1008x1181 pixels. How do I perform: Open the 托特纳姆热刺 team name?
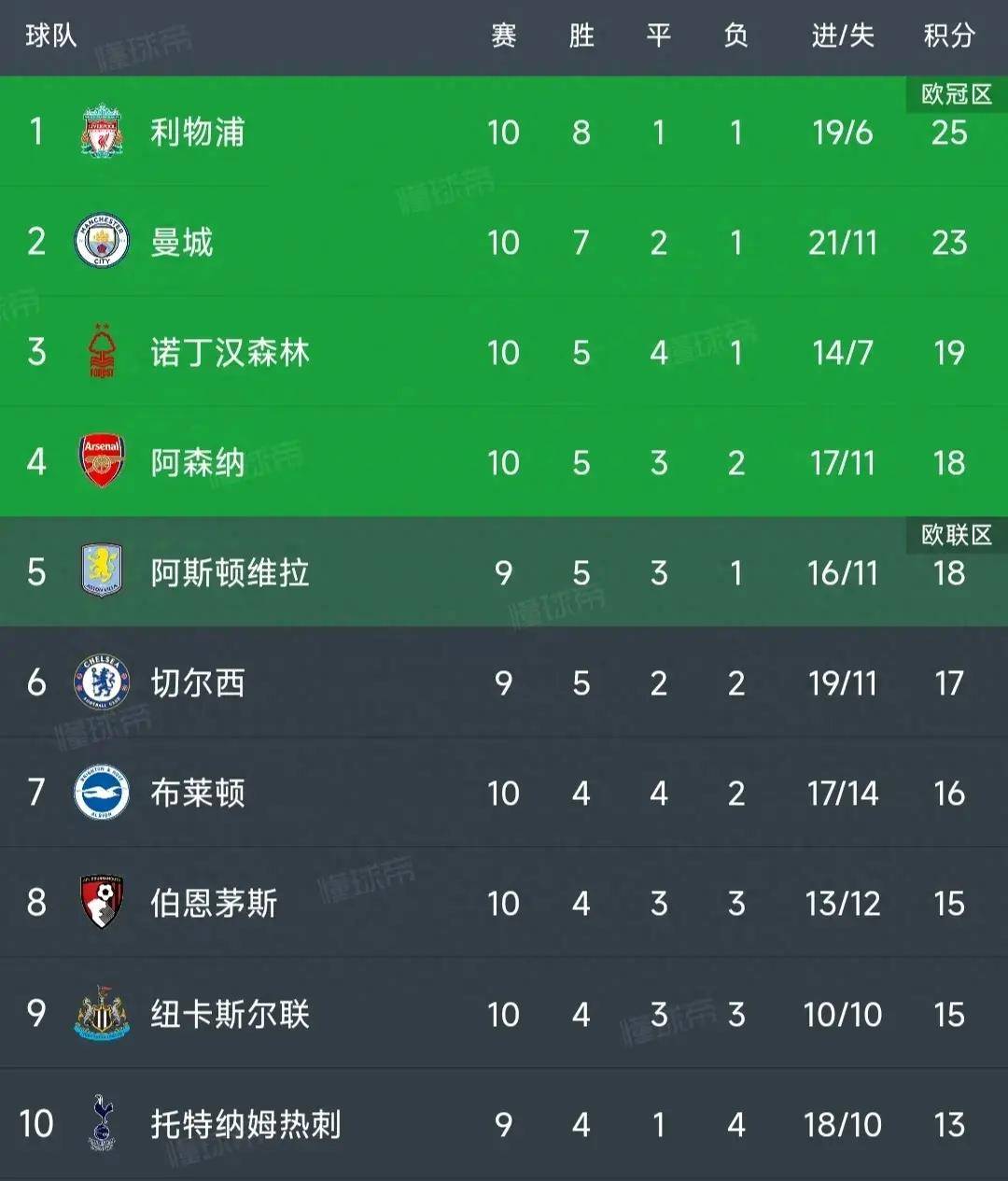(246, 1124)
